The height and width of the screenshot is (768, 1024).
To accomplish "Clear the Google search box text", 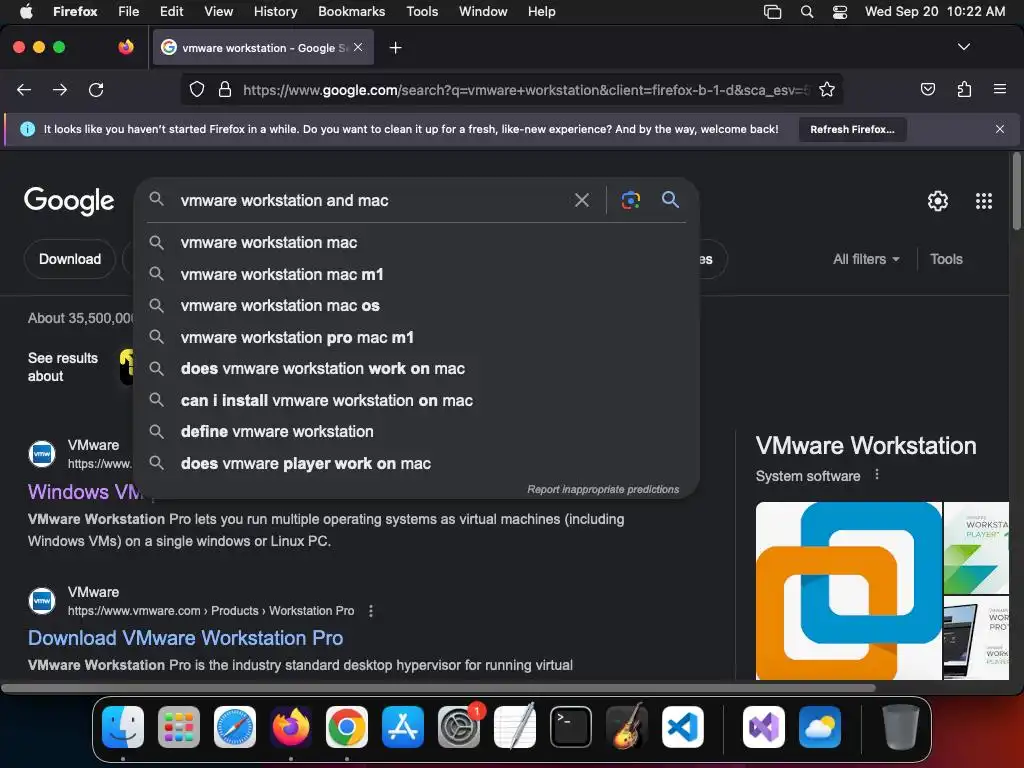I will (x=581, y=200).
